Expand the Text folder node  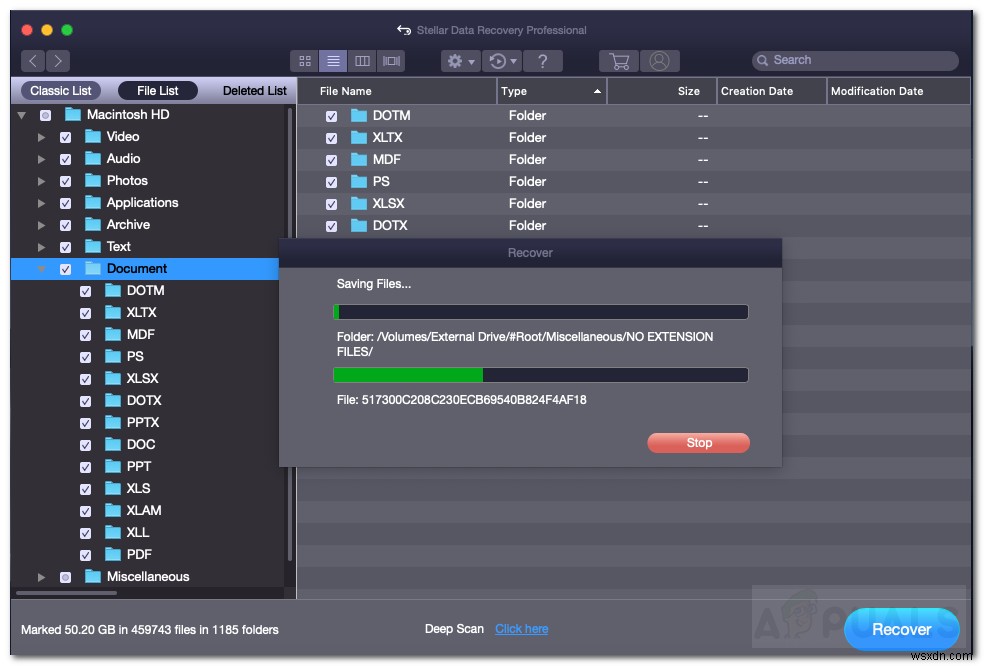41,247
